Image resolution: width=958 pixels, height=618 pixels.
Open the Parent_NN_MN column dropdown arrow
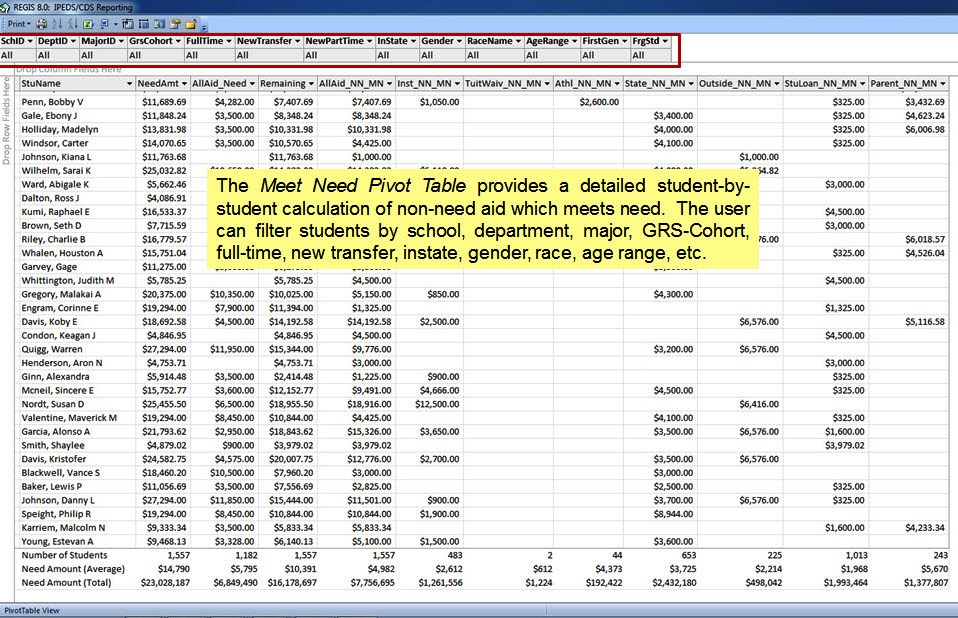click(943, 83)
